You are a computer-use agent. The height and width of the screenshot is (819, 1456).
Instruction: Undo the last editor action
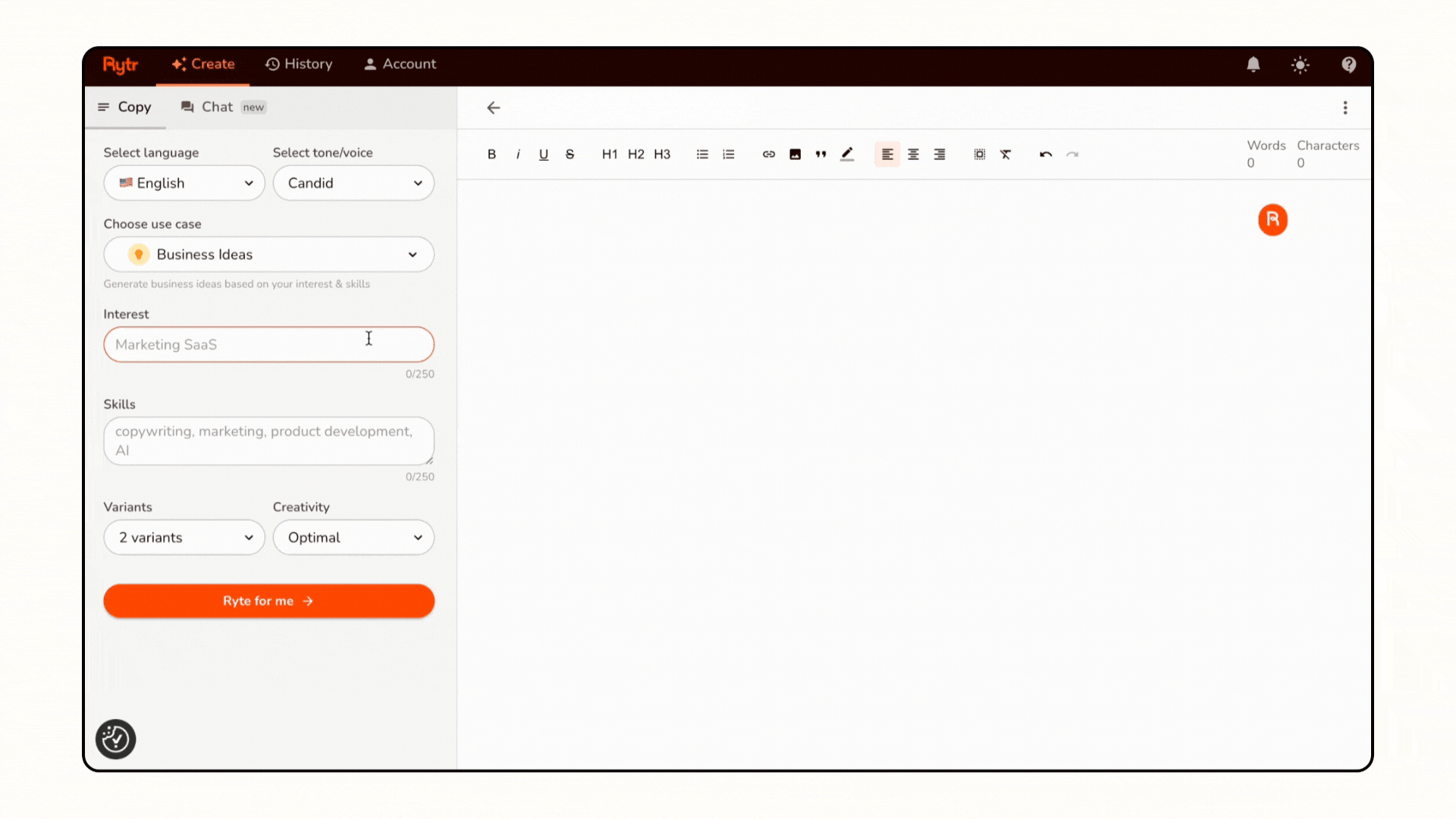[1046, 154]
